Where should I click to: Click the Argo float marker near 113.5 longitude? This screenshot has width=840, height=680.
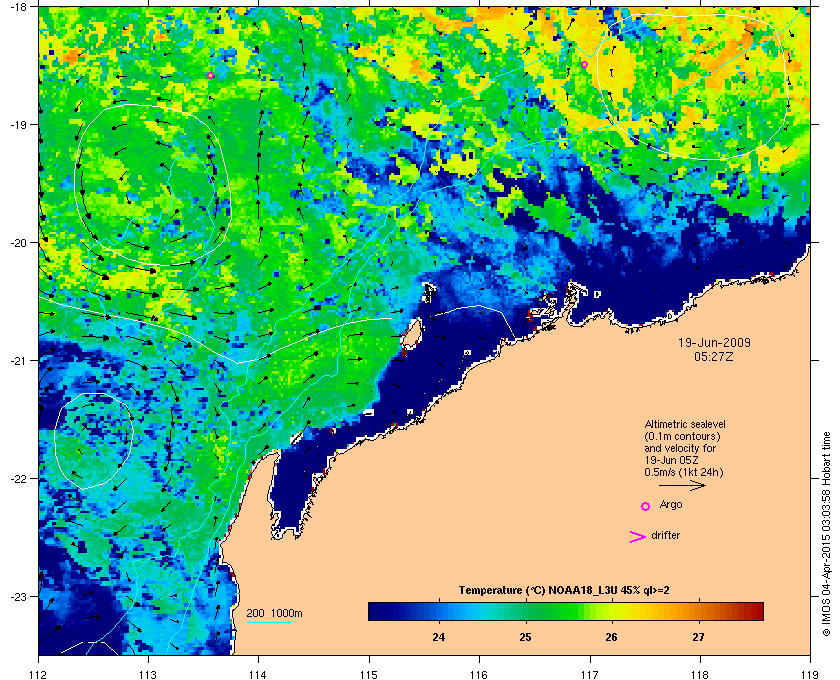pyautogui.click(x=211, y=76)
